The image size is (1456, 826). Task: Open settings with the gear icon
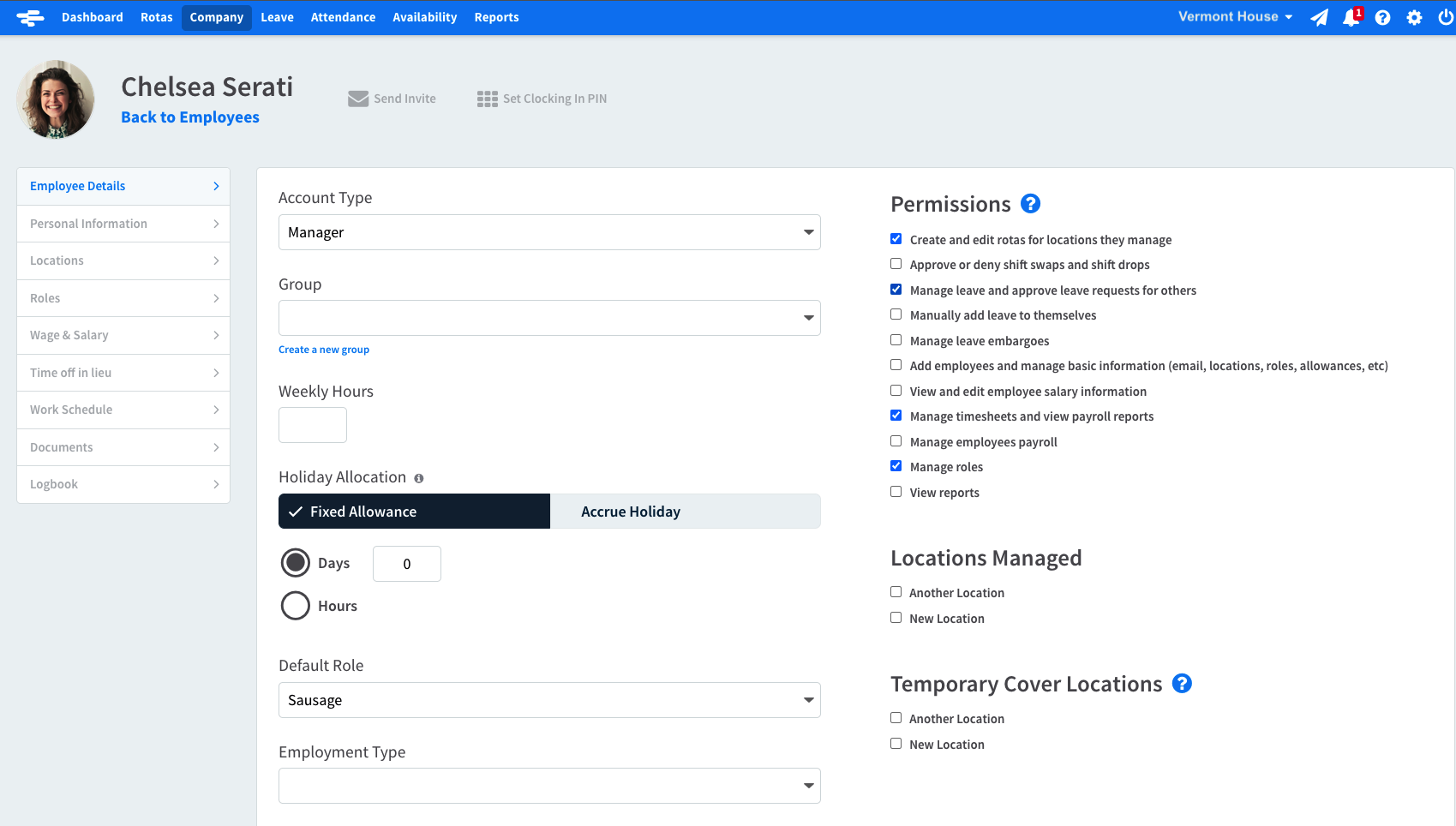1414,17
